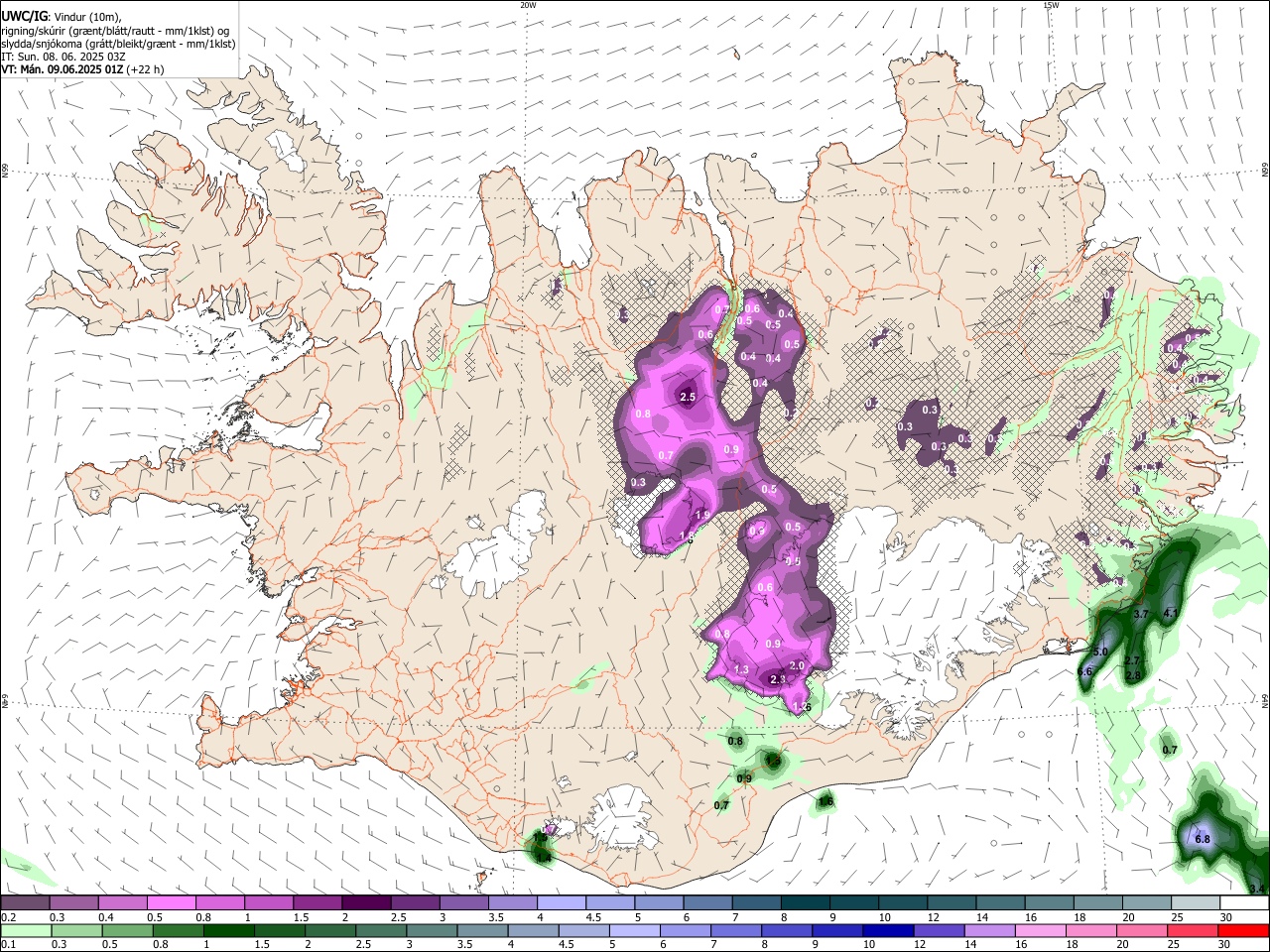Click the bright red 30 rain legend swatch

coord(1242,930)
